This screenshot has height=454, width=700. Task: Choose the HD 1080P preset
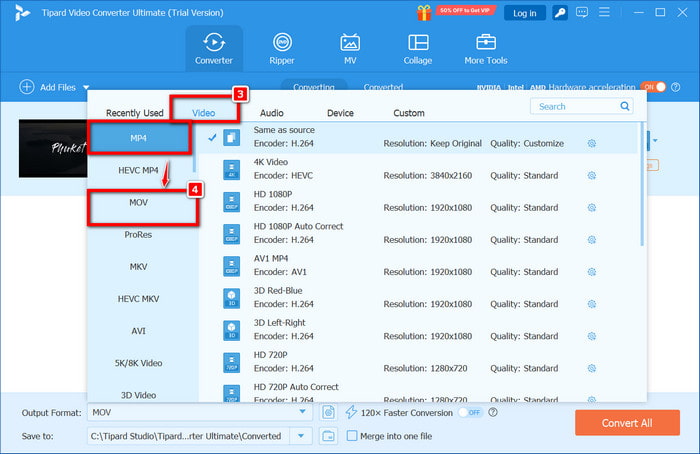tap(420, 201)
